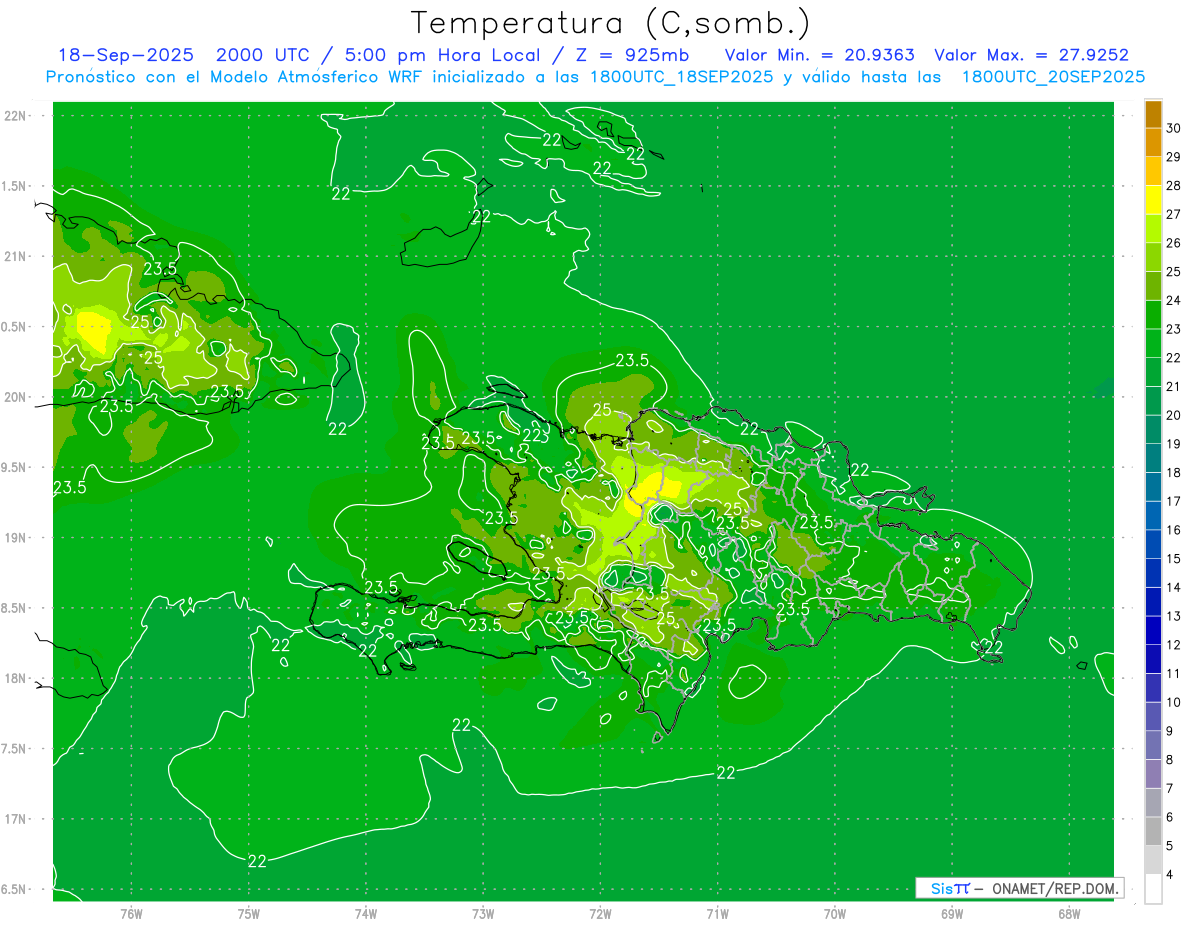Click legend value "20"
Viewport: 1200px width, 927px height.
pyautogui.click(x=1174, y=415)
